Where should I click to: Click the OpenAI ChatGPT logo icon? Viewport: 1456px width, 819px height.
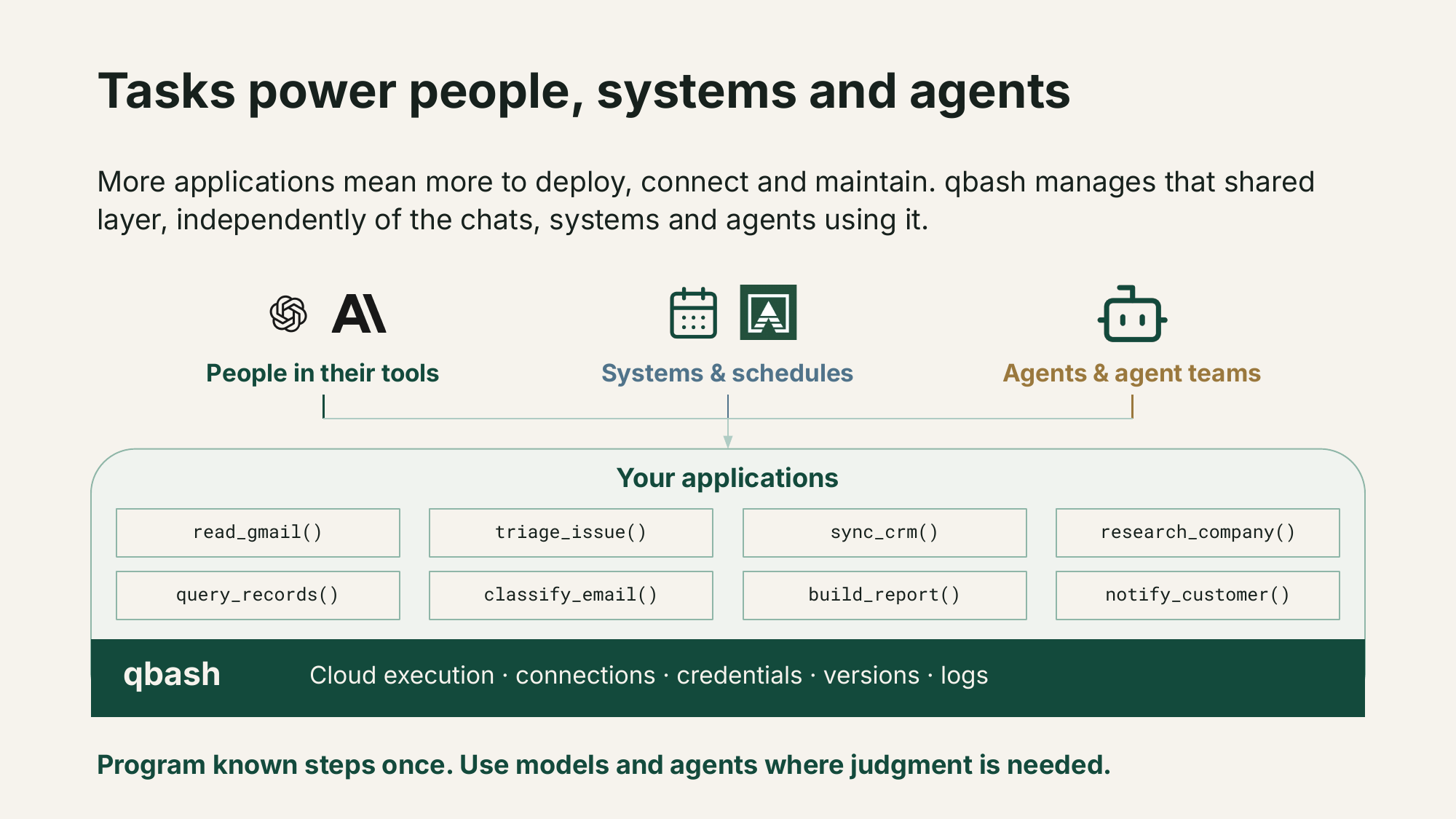point(288,314)
